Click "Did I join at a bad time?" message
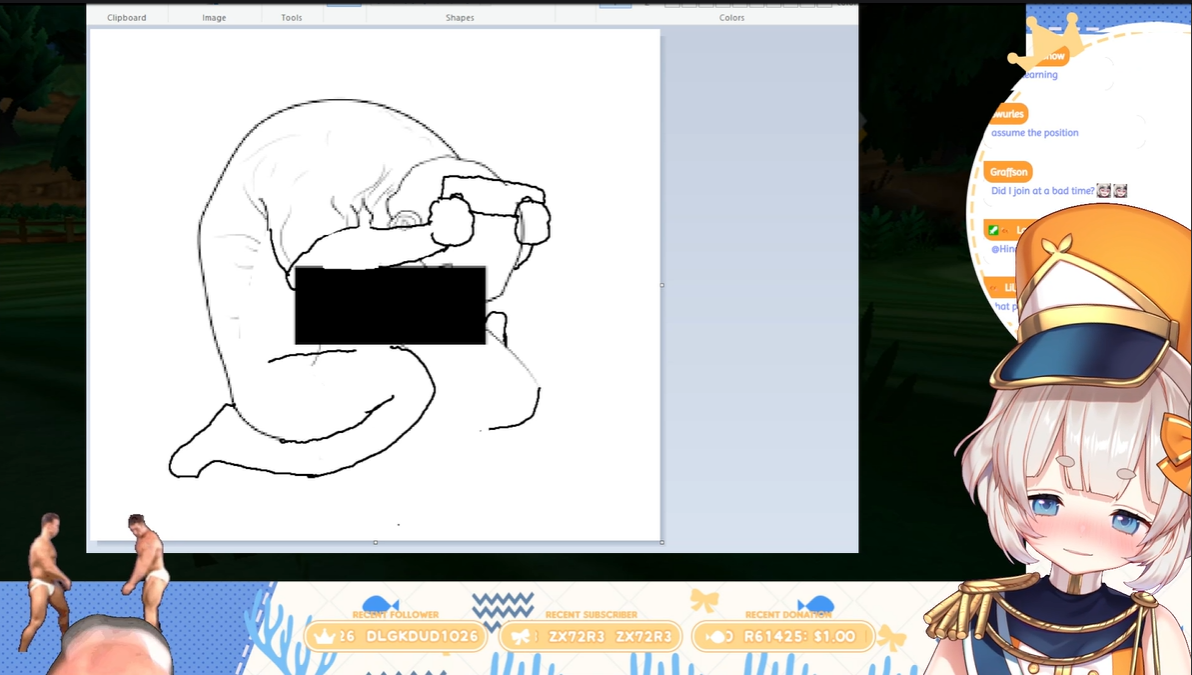1192x675 pixels. [1043, 191]
